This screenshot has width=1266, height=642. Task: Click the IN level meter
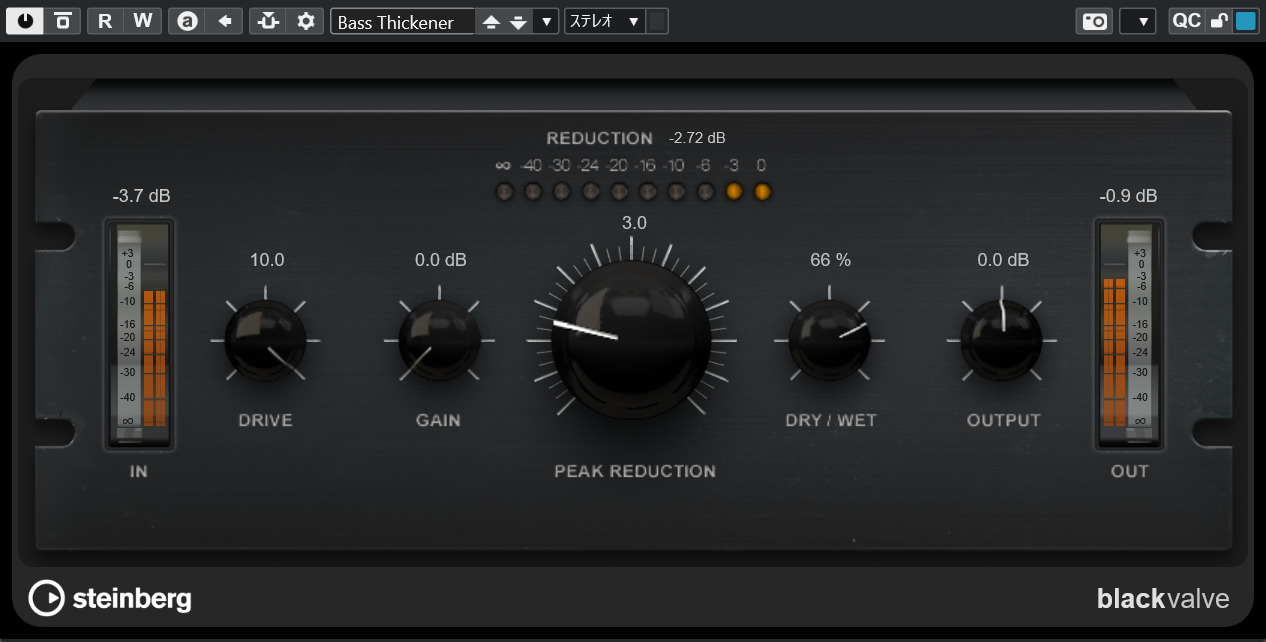coord(140,333)
